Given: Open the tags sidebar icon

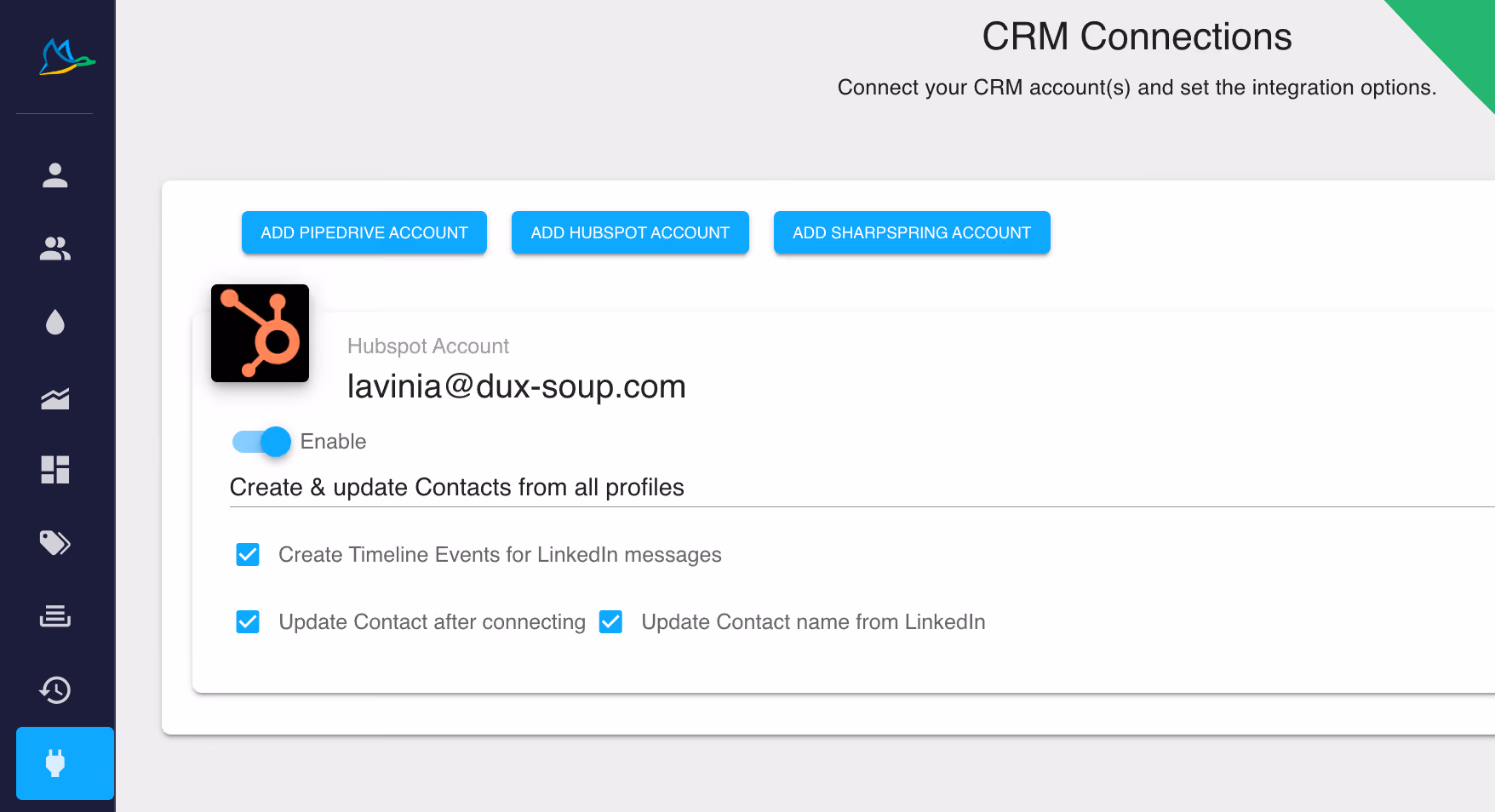Looking at the screenshot, I should (x=55, y=543).
